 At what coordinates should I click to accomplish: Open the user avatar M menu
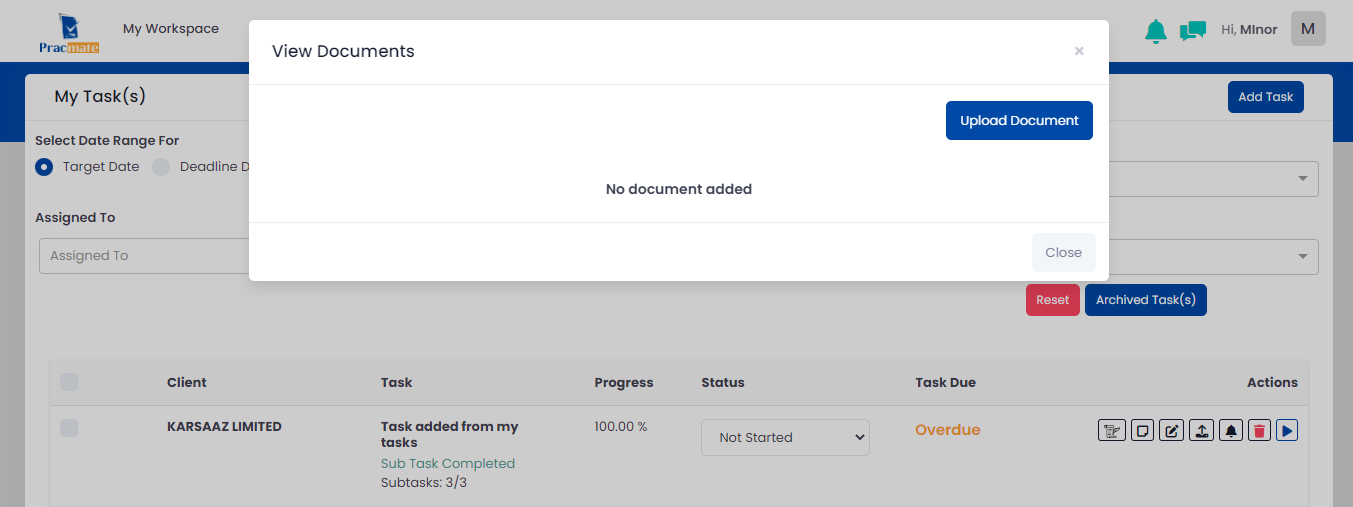pos(1308,28)
